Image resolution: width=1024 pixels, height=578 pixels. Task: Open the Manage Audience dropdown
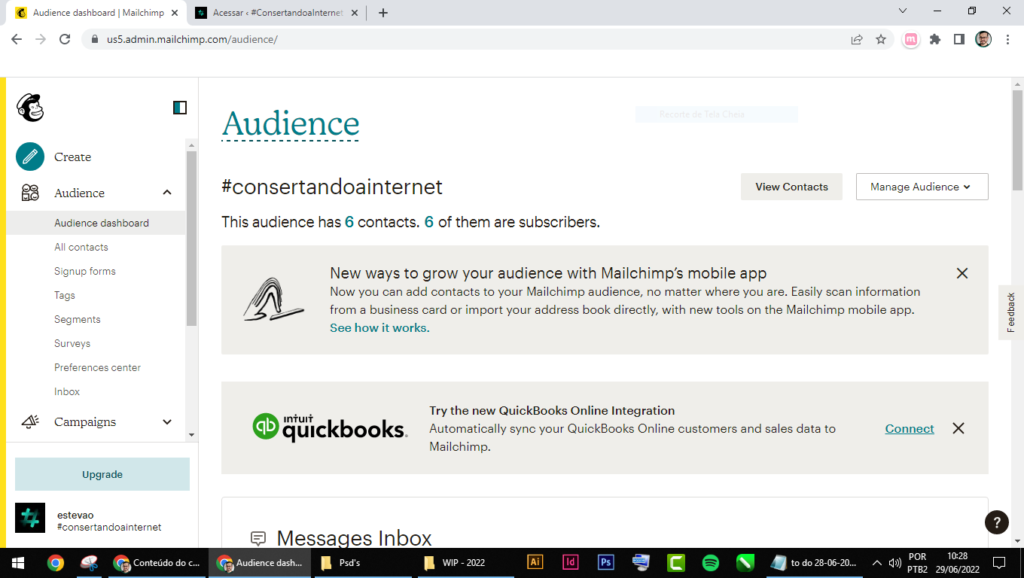(921, 187)
